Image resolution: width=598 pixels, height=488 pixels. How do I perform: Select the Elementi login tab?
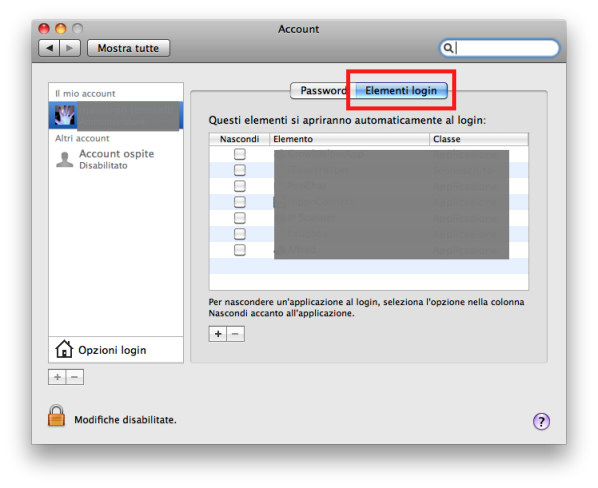401,91
